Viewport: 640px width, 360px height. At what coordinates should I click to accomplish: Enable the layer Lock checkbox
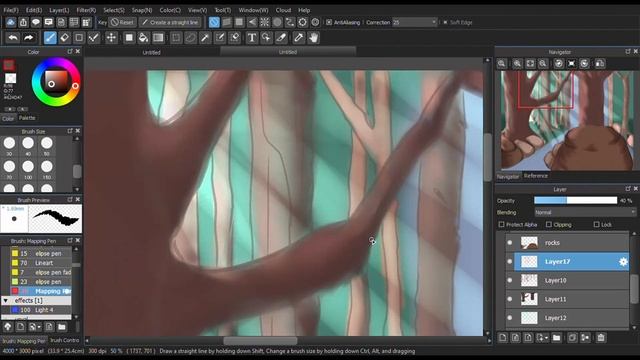coord(596,224)
